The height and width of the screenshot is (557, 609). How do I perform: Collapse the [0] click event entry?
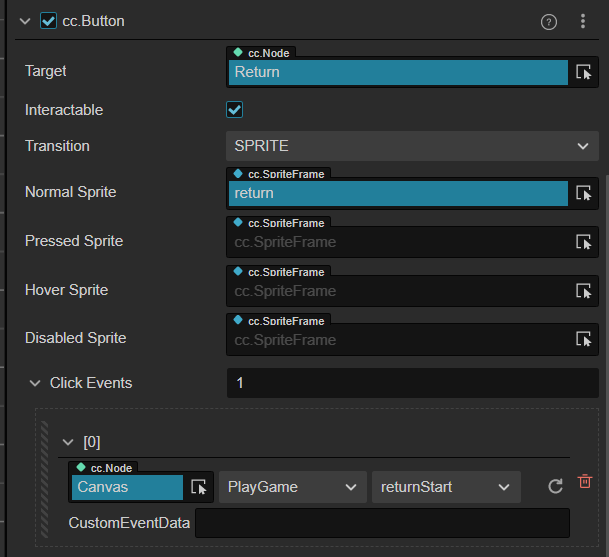point(68,442)
